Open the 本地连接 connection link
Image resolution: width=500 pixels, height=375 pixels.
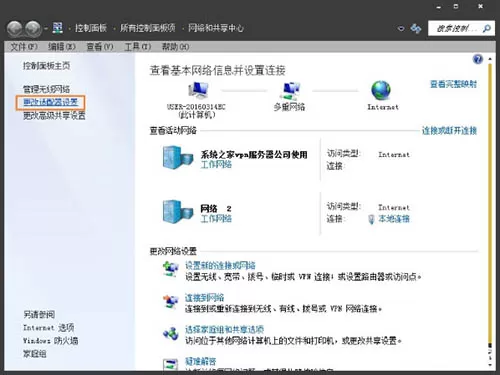pos(394,219)
